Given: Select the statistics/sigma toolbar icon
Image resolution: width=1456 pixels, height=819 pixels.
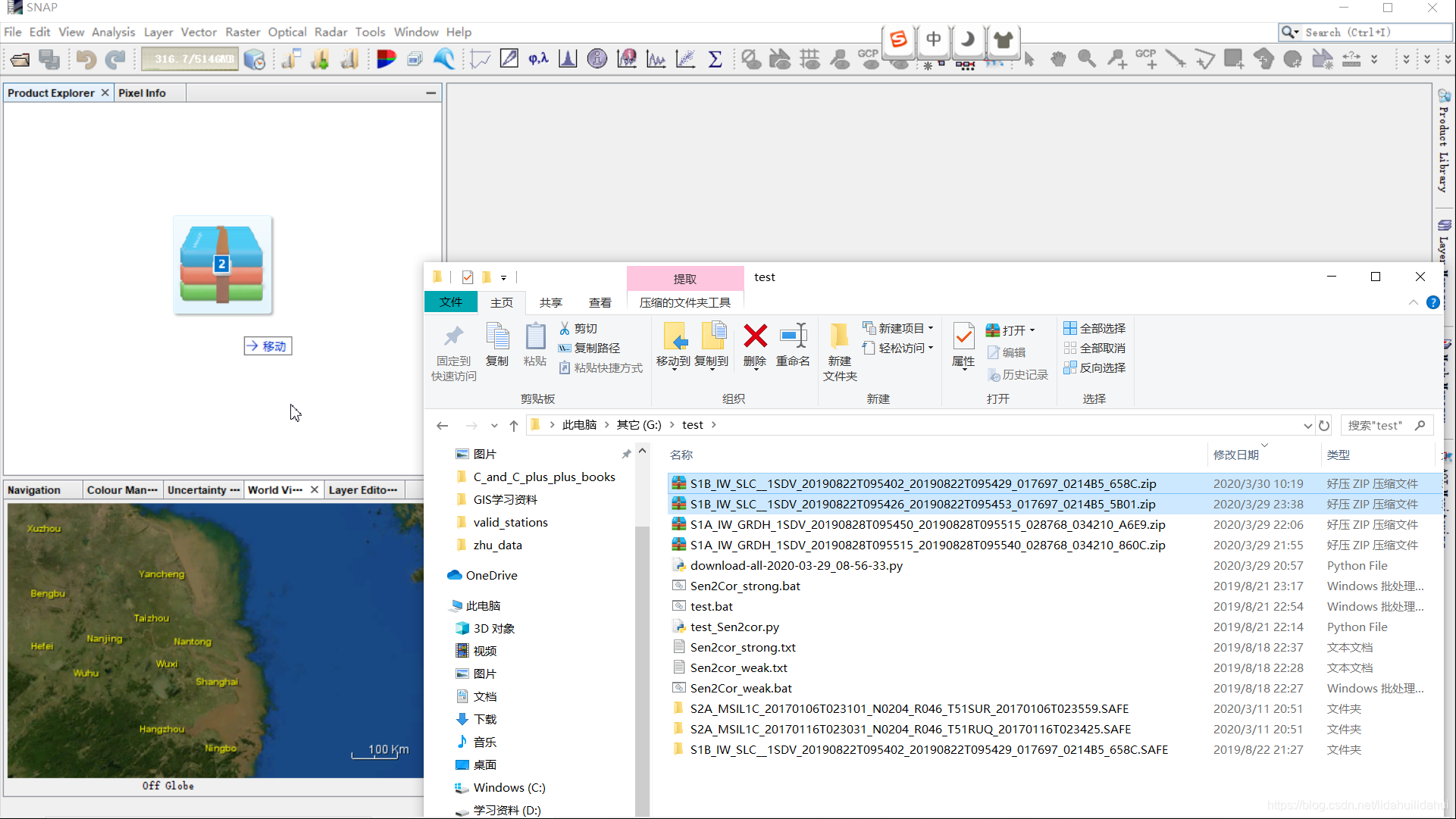Looking at the screenshot, I should [x=715, y=59].
